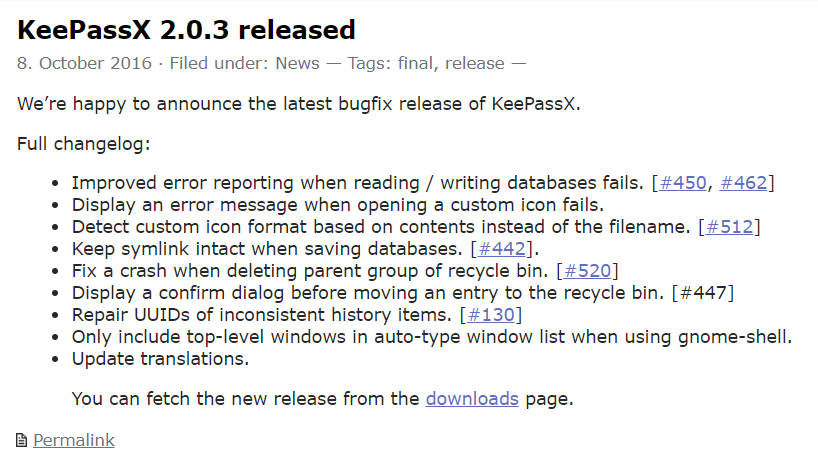Open issue link #462
The height and width of the screenshot is (463, 818).
(743, 183)
